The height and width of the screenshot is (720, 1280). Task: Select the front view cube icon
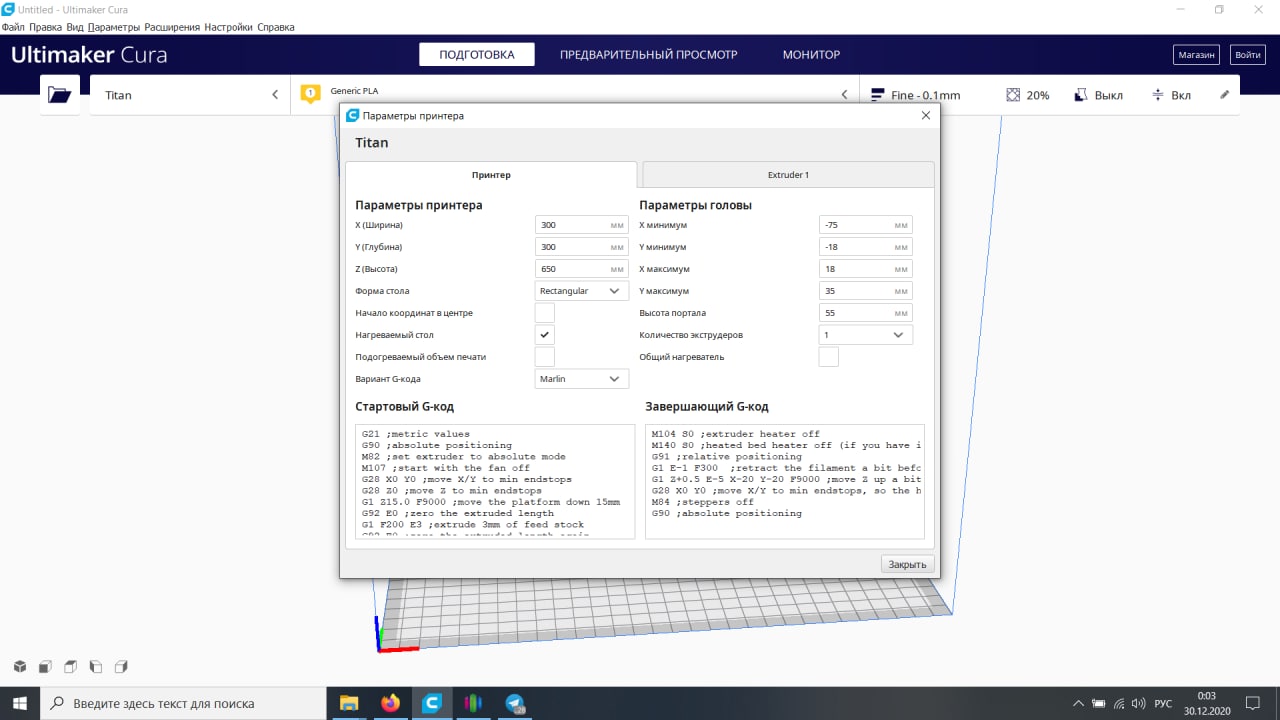coord(45,666)
